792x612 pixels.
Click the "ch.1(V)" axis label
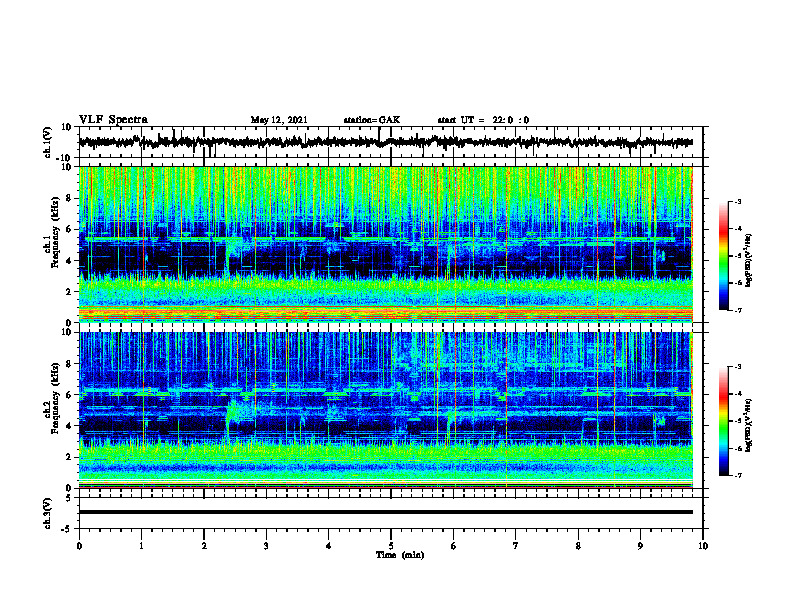pyautogui.click(x=49, y=142)
